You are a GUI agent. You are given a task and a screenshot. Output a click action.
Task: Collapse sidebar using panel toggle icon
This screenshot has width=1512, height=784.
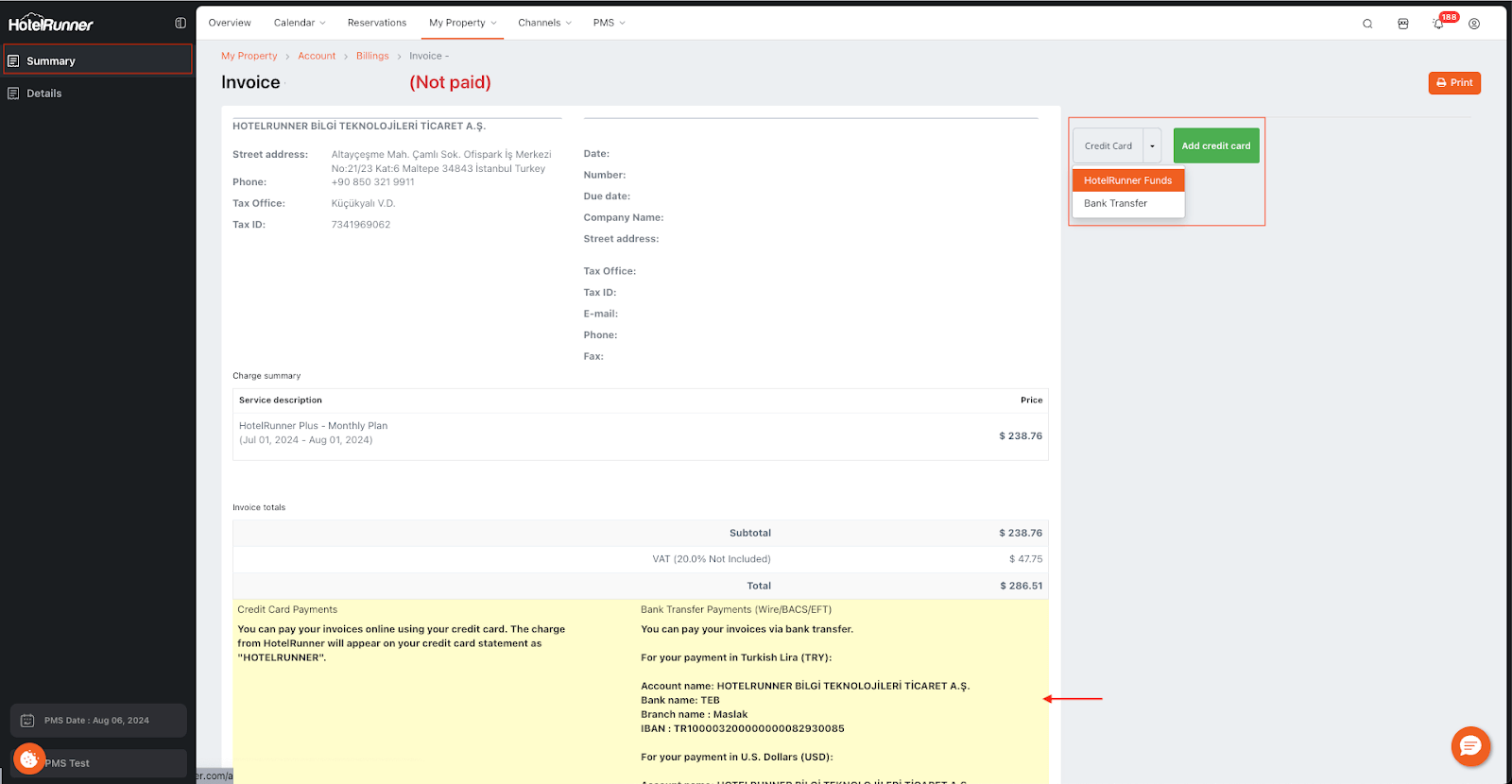(x=180, y=23)
